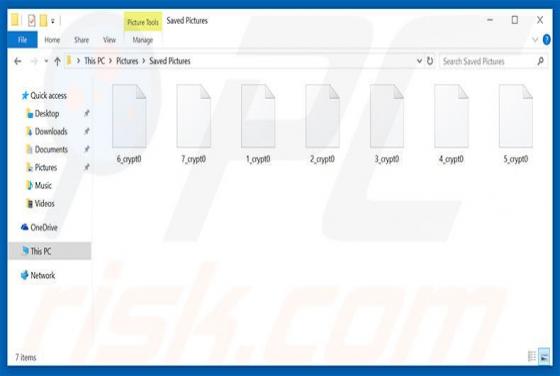Click Properties icon in quick access toolbar
The image size is (560, 376).
31,20
